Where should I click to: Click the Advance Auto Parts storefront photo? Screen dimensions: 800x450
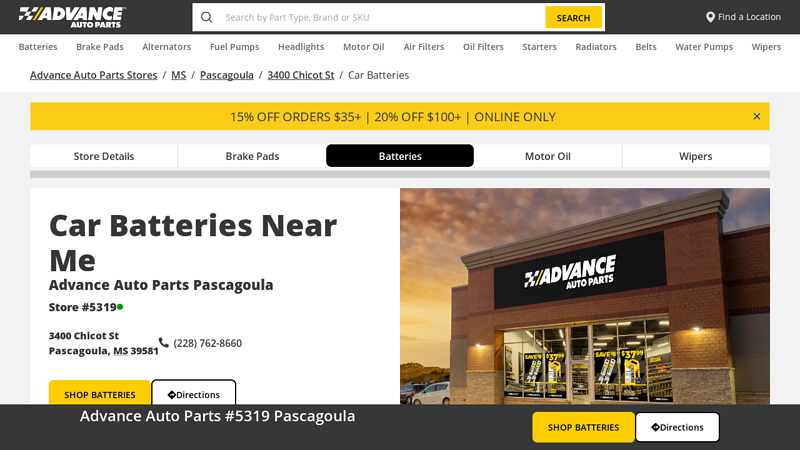tap(585, 296)
